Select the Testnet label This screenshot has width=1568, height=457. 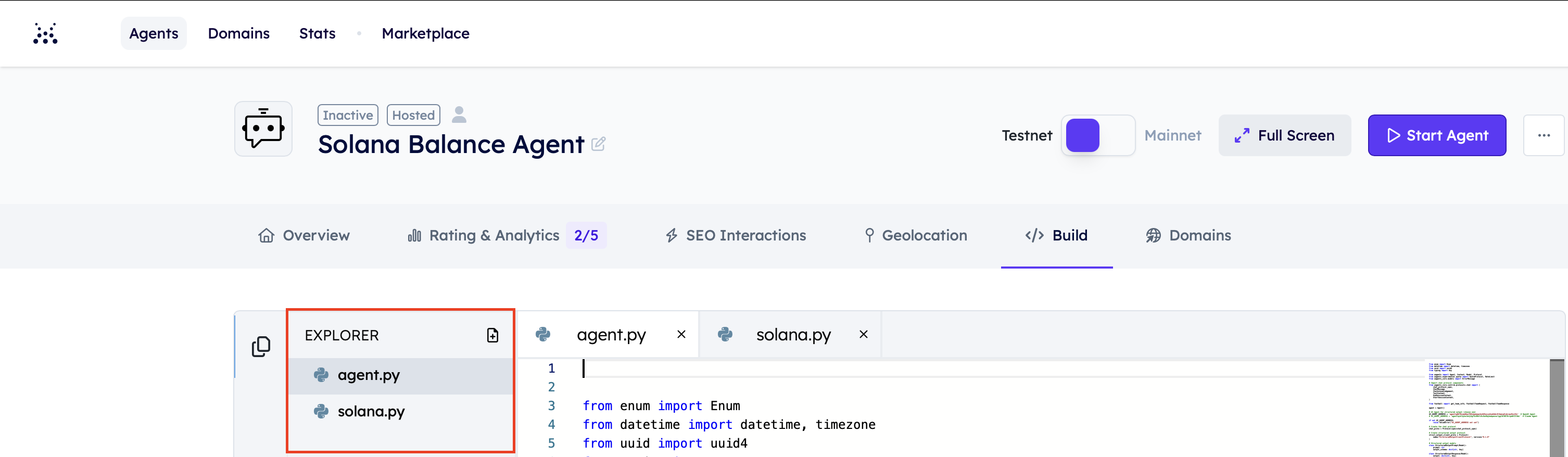point(1027,135)
